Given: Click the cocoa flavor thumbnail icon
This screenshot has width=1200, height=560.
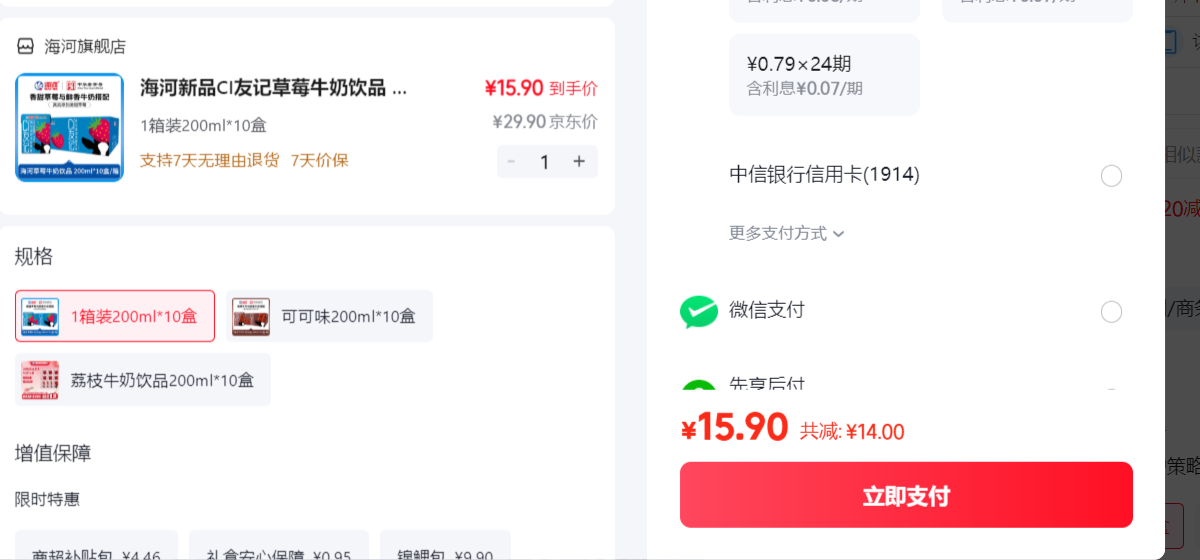Looking at the screenshot, I should [252, 316].
